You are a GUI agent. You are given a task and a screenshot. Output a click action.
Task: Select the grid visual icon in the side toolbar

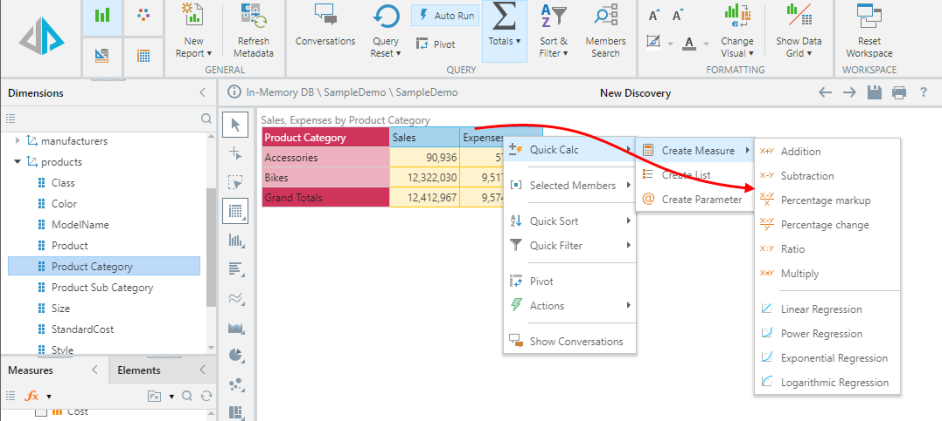235,211
